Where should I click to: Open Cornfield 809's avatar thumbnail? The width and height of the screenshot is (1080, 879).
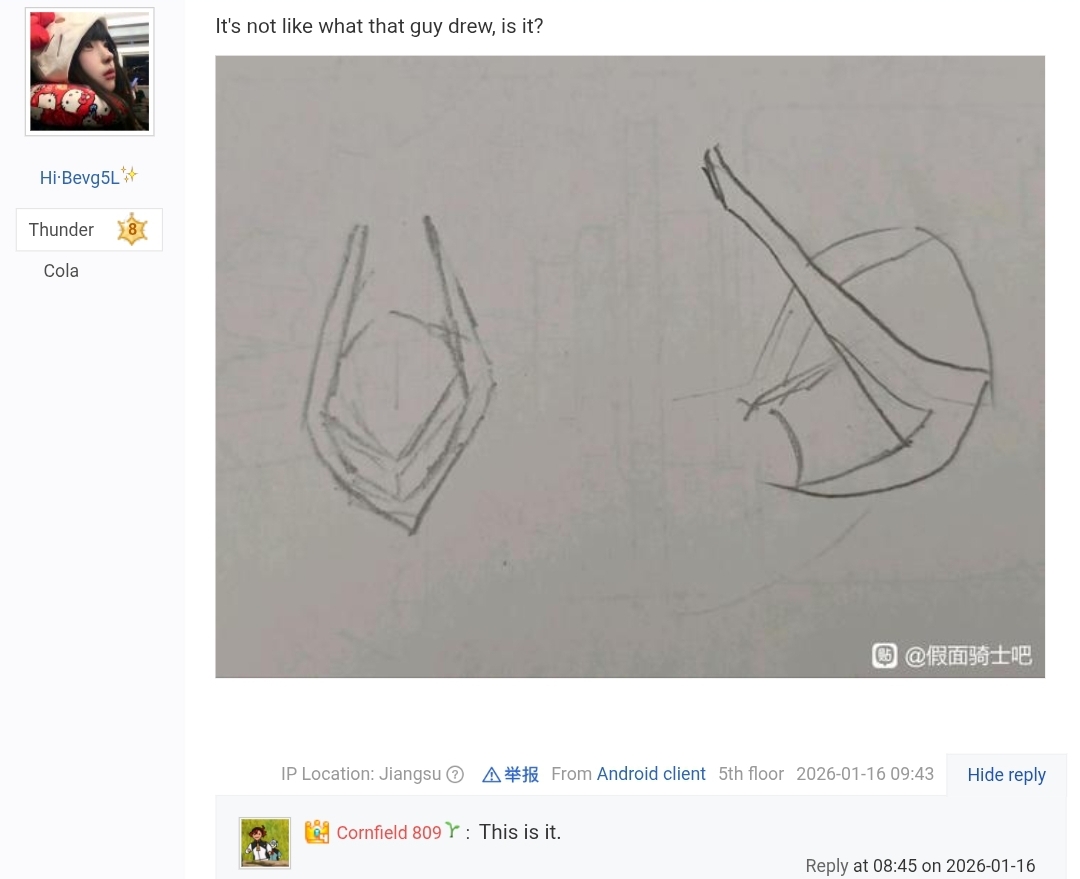265,843
